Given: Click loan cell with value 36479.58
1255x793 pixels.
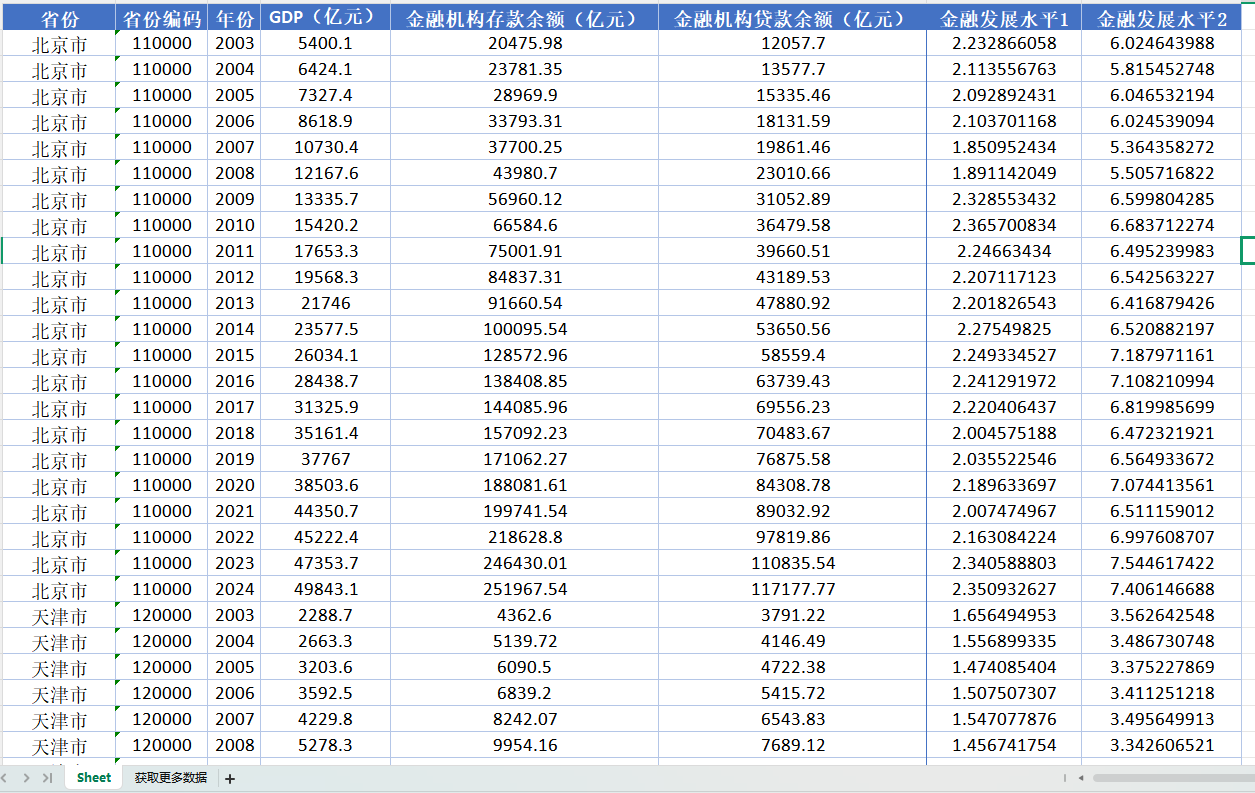Looking at the screenshot, I should 792,226.
